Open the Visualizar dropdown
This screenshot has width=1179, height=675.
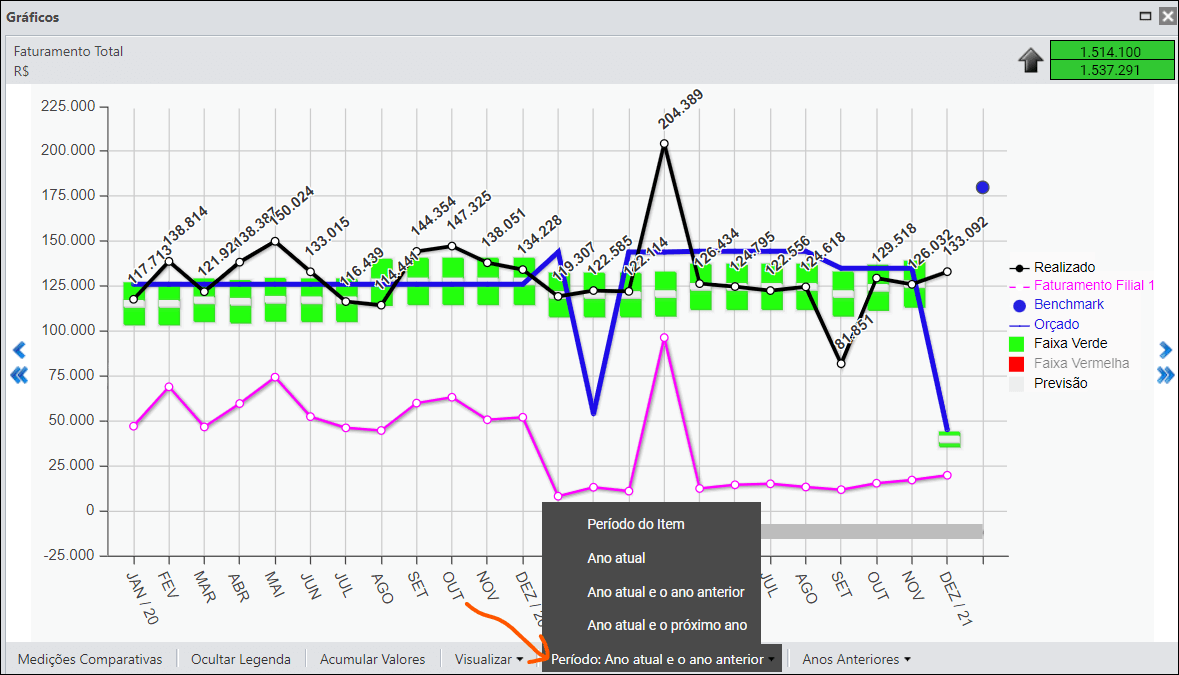pyautogui.click(x=489, y=659)
